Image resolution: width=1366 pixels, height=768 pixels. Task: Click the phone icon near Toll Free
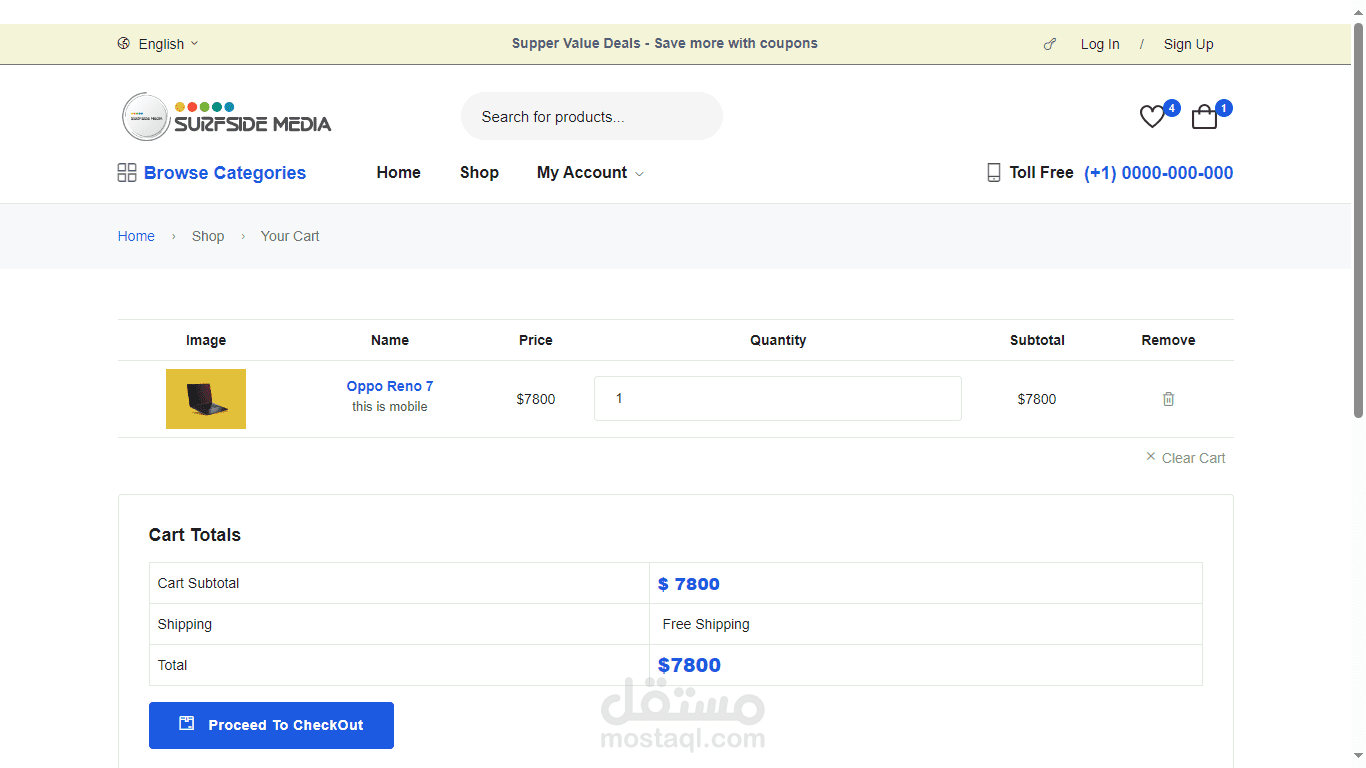[x=994, y=173]
